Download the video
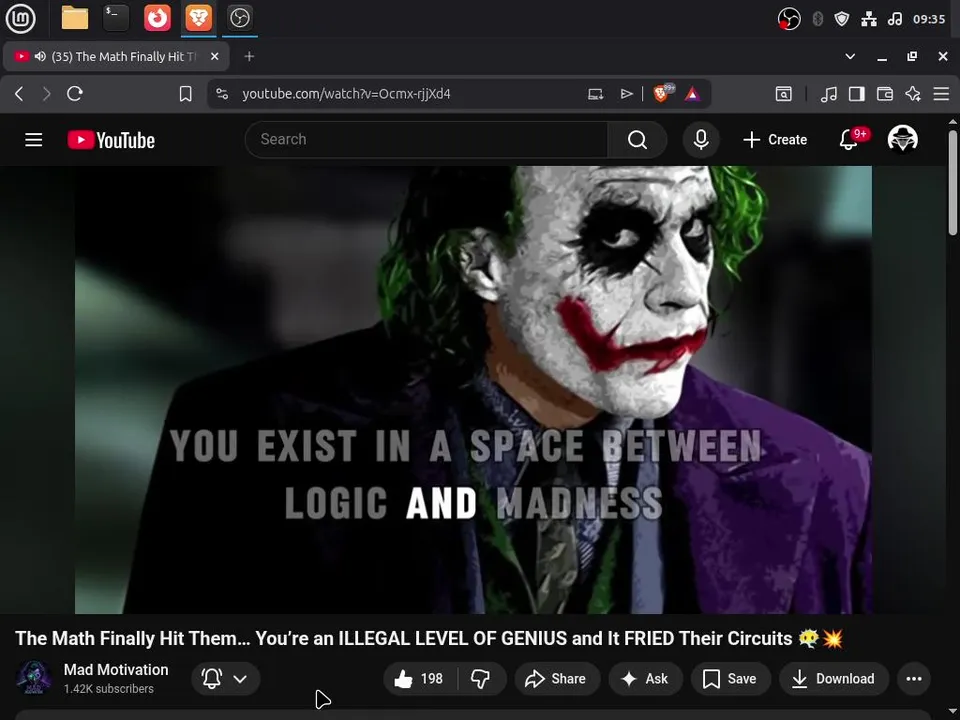Screen dimensions: 960x720 834,678
